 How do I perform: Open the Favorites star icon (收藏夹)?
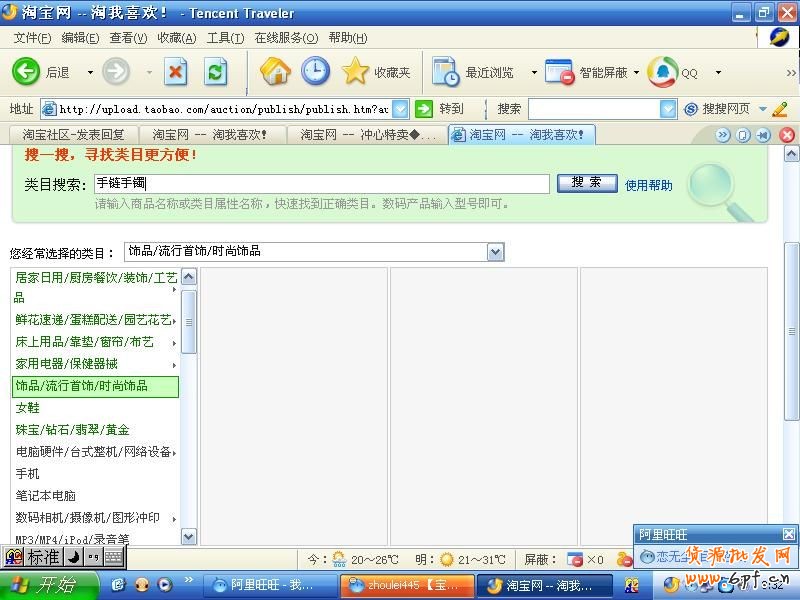(x=355, y=71)
